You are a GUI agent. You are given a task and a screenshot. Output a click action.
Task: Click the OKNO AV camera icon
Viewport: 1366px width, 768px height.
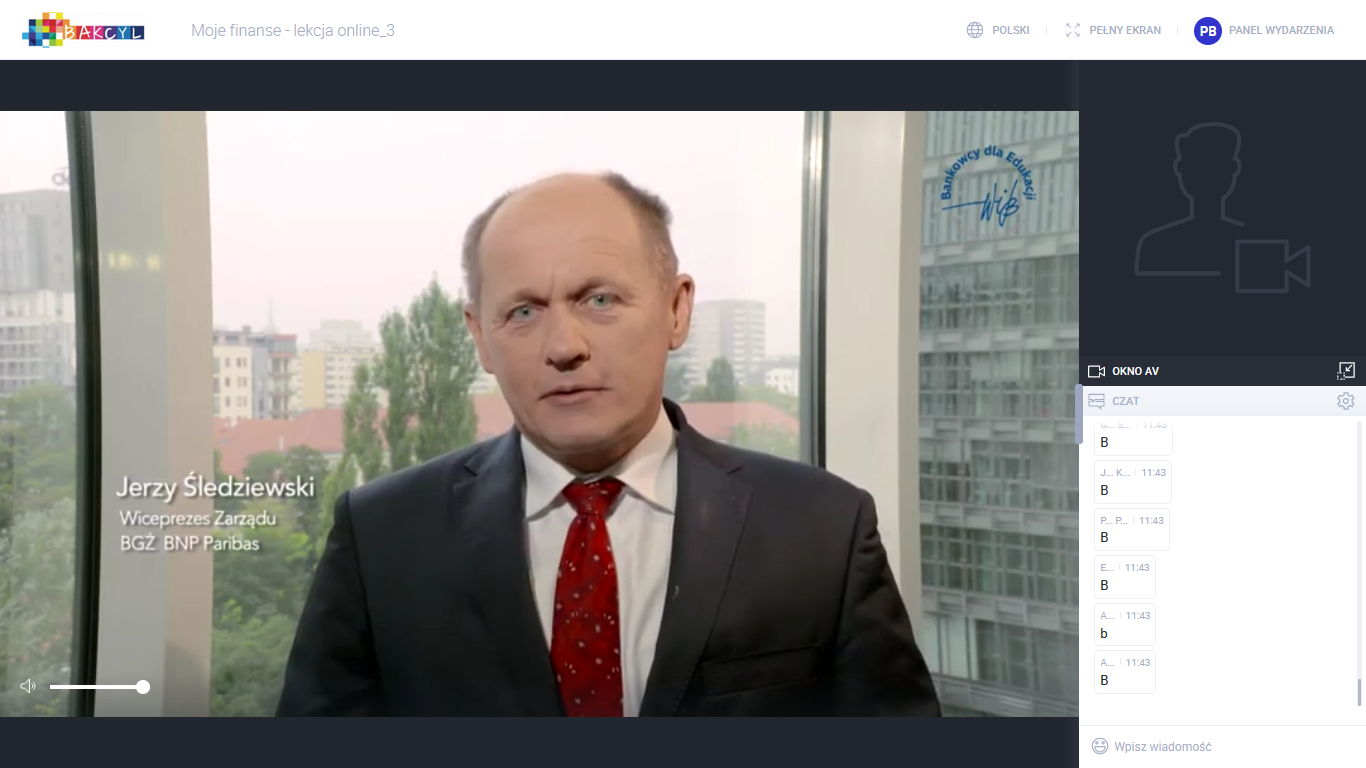1096,371
